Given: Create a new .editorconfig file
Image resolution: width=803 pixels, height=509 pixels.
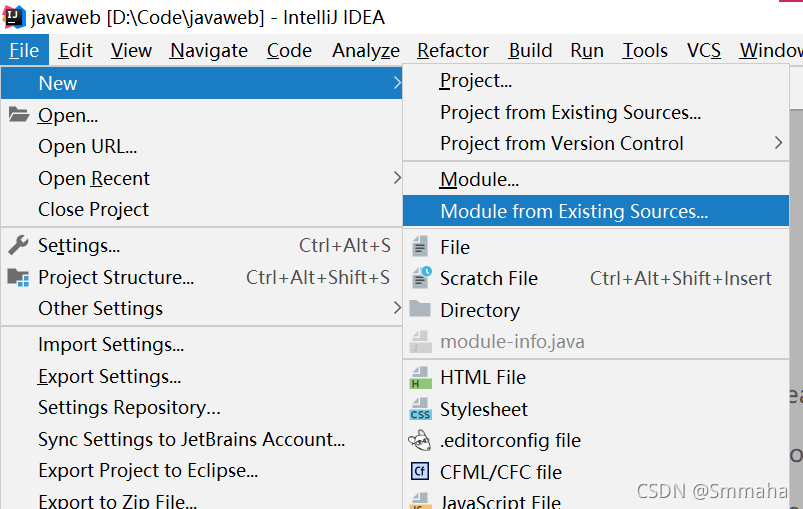Looking at the screenshot, I should click(596, 440).
